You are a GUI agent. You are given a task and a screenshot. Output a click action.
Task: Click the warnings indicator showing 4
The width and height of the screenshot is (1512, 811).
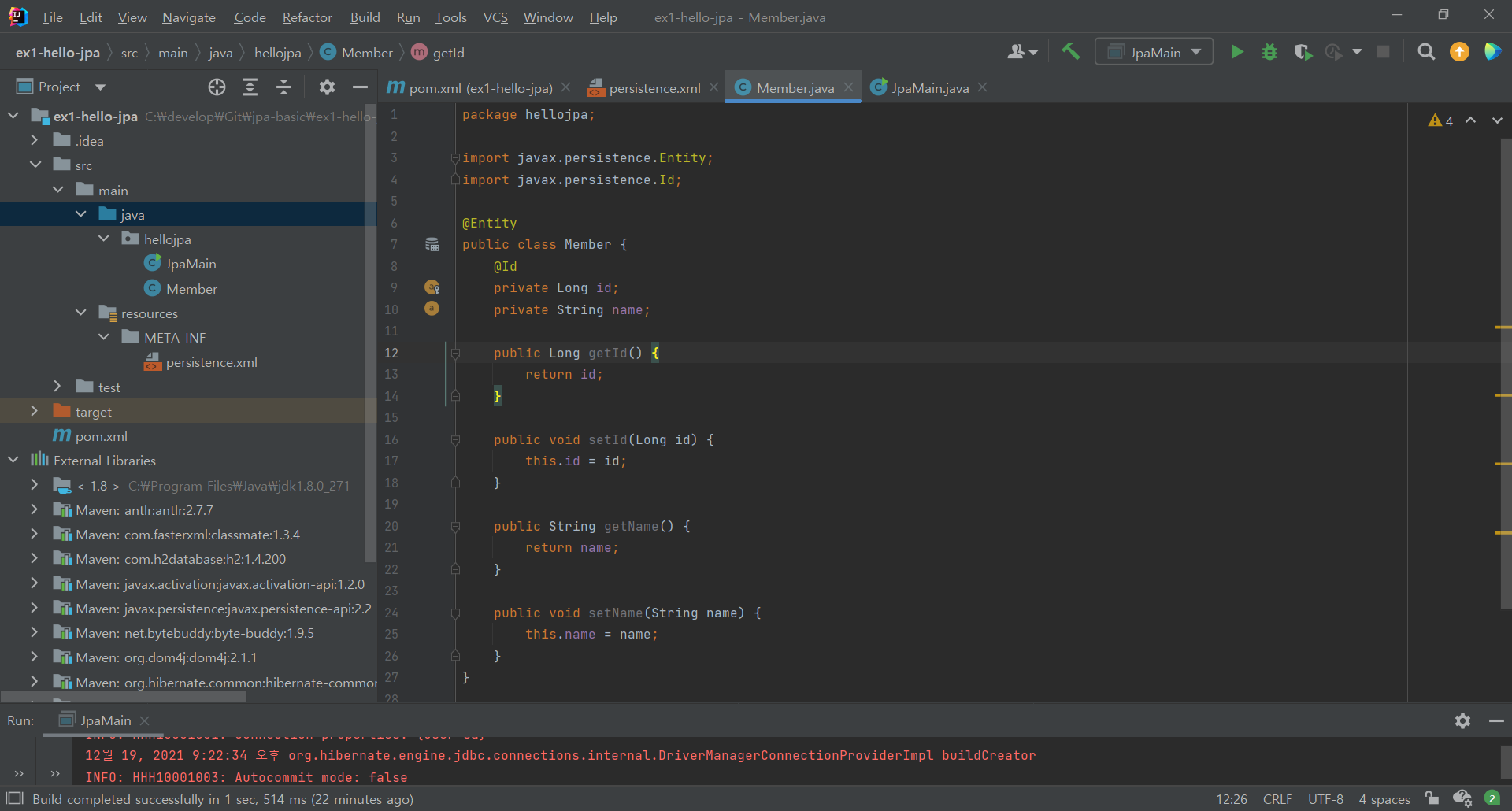1440,120
